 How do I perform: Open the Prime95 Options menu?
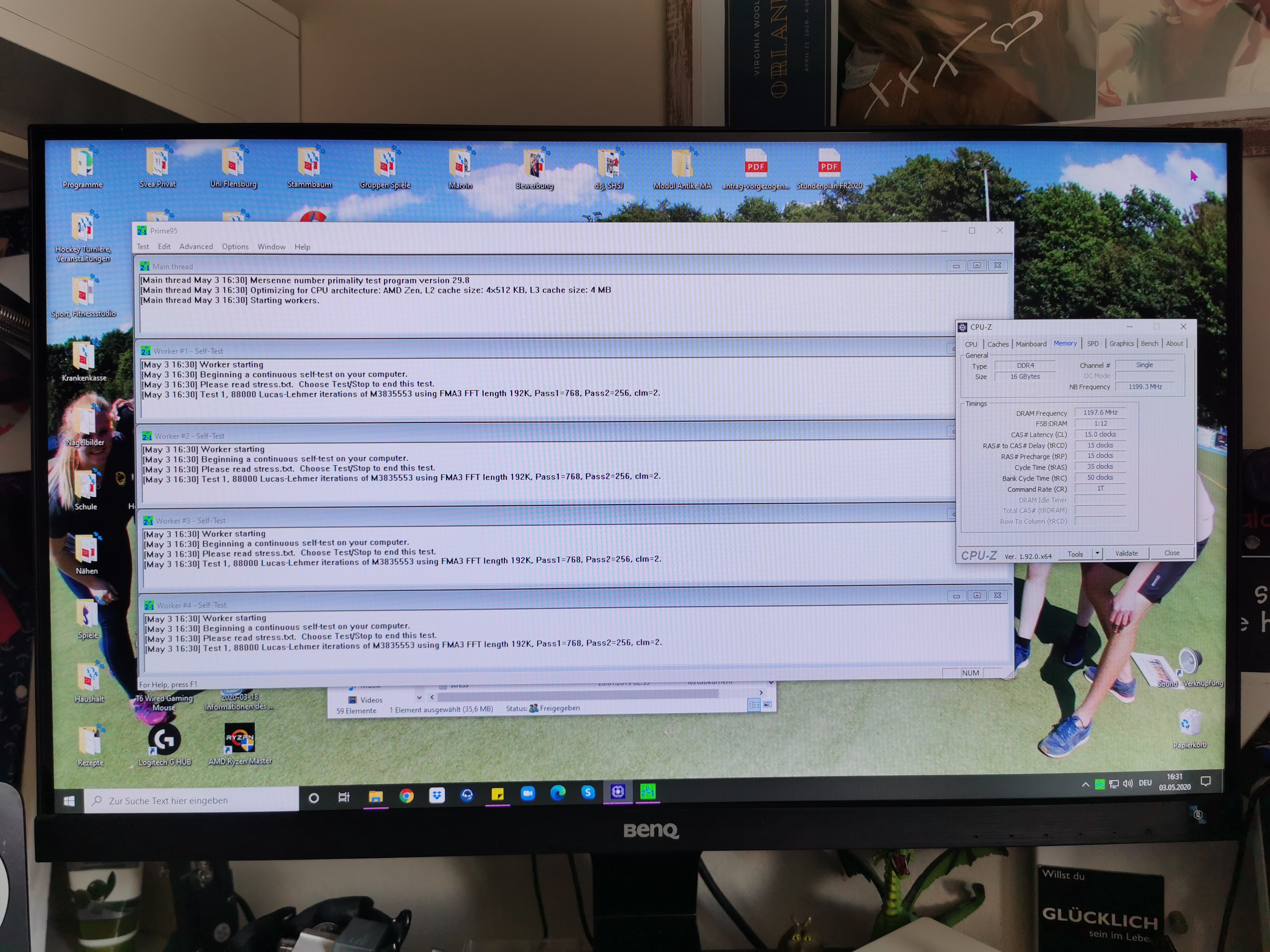(235, 247)
